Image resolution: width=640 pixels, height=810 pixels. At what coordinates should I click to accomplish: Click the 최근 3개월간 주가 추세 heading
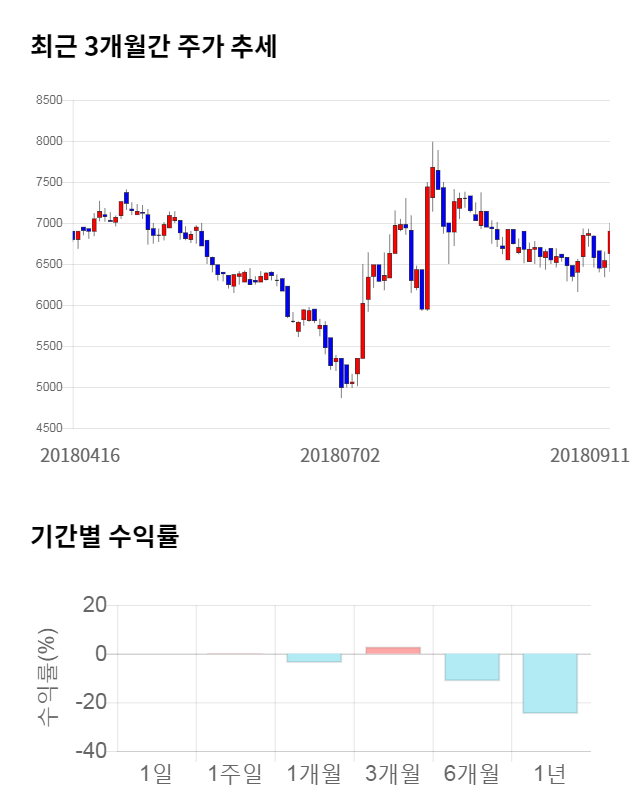[x=153, y=46]
